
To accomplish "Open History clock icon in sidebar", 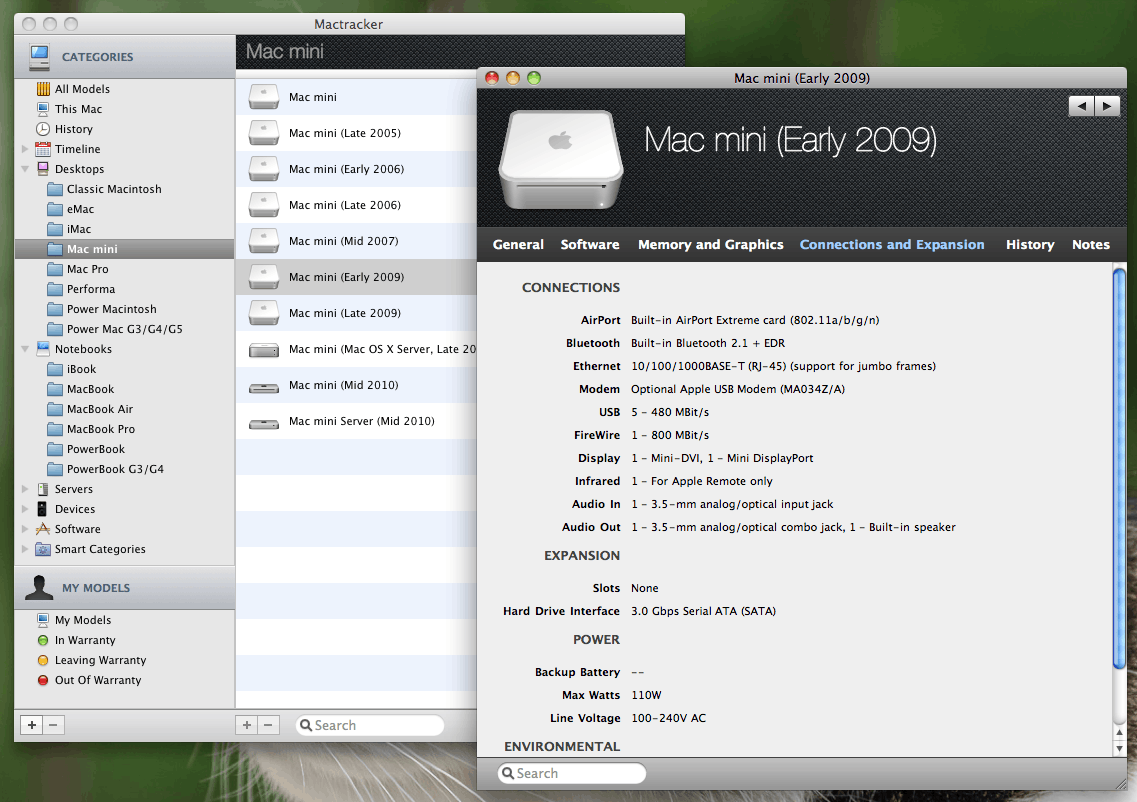I will tap(44, 129).
